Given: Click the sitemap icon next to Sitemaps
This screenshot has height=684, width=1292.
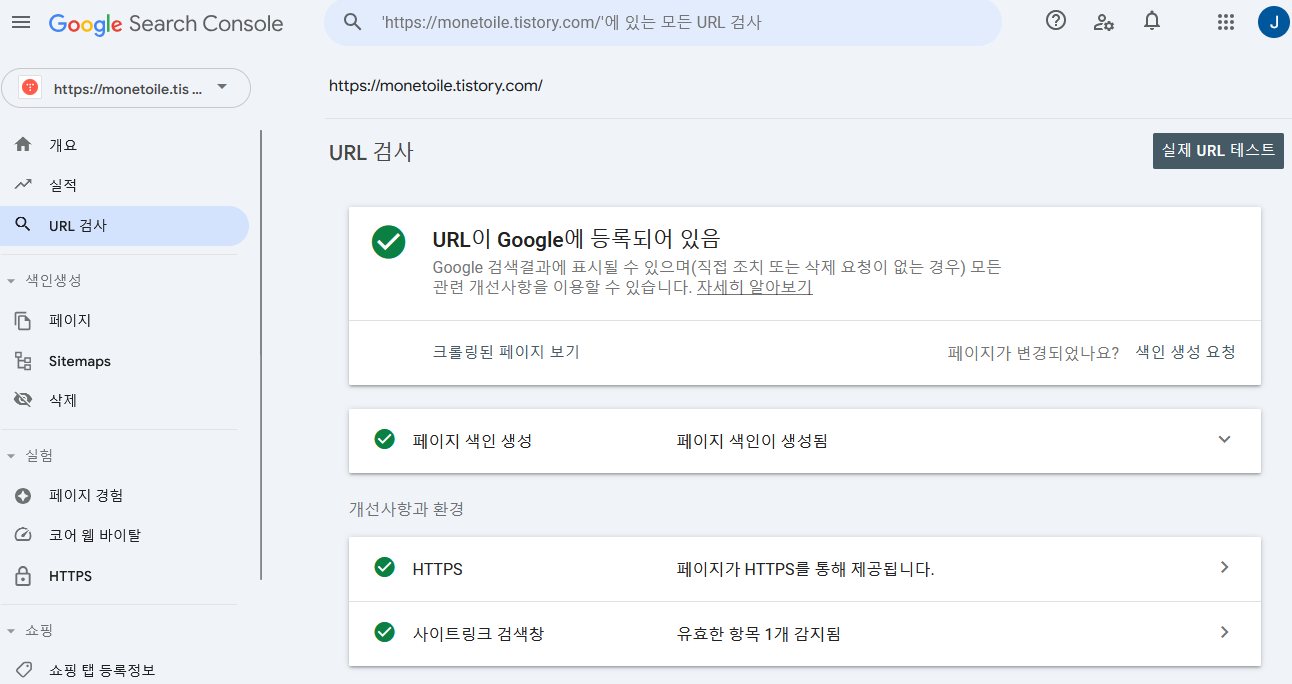Looking at the screenshot, I should click(23, 361).
